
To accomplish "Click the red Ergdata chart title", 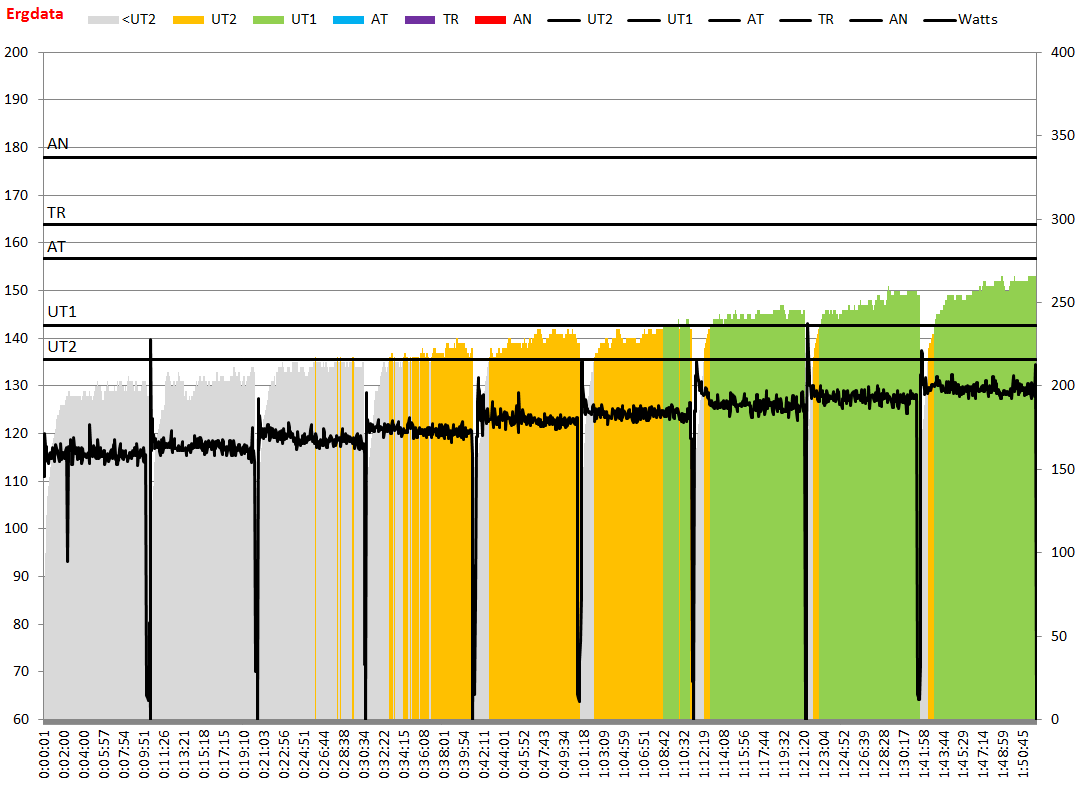I will pyautogui.click(x=35, y=16).
